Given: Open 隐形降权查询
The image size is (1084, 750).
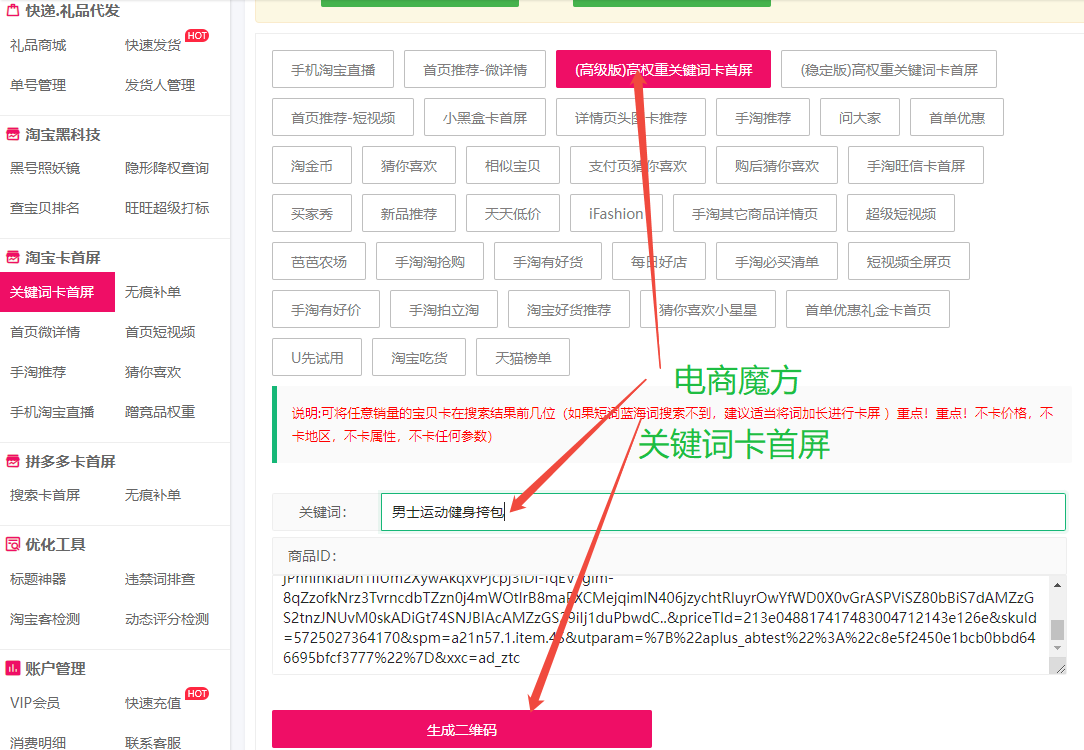Looking at the screenshot, I should click(x=167, y=168).
